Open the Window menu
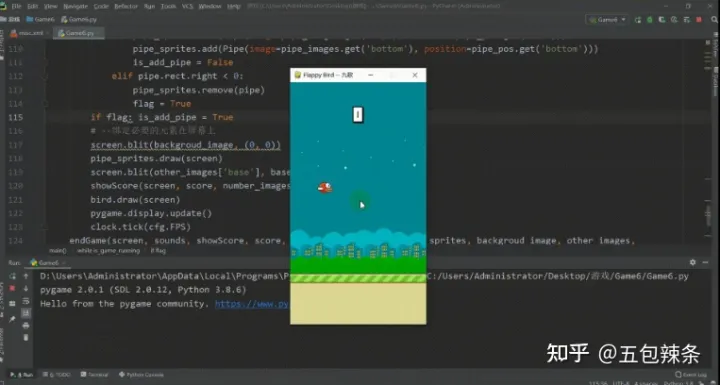The height and width of the screenshot is (385, 720). (210, 6)
